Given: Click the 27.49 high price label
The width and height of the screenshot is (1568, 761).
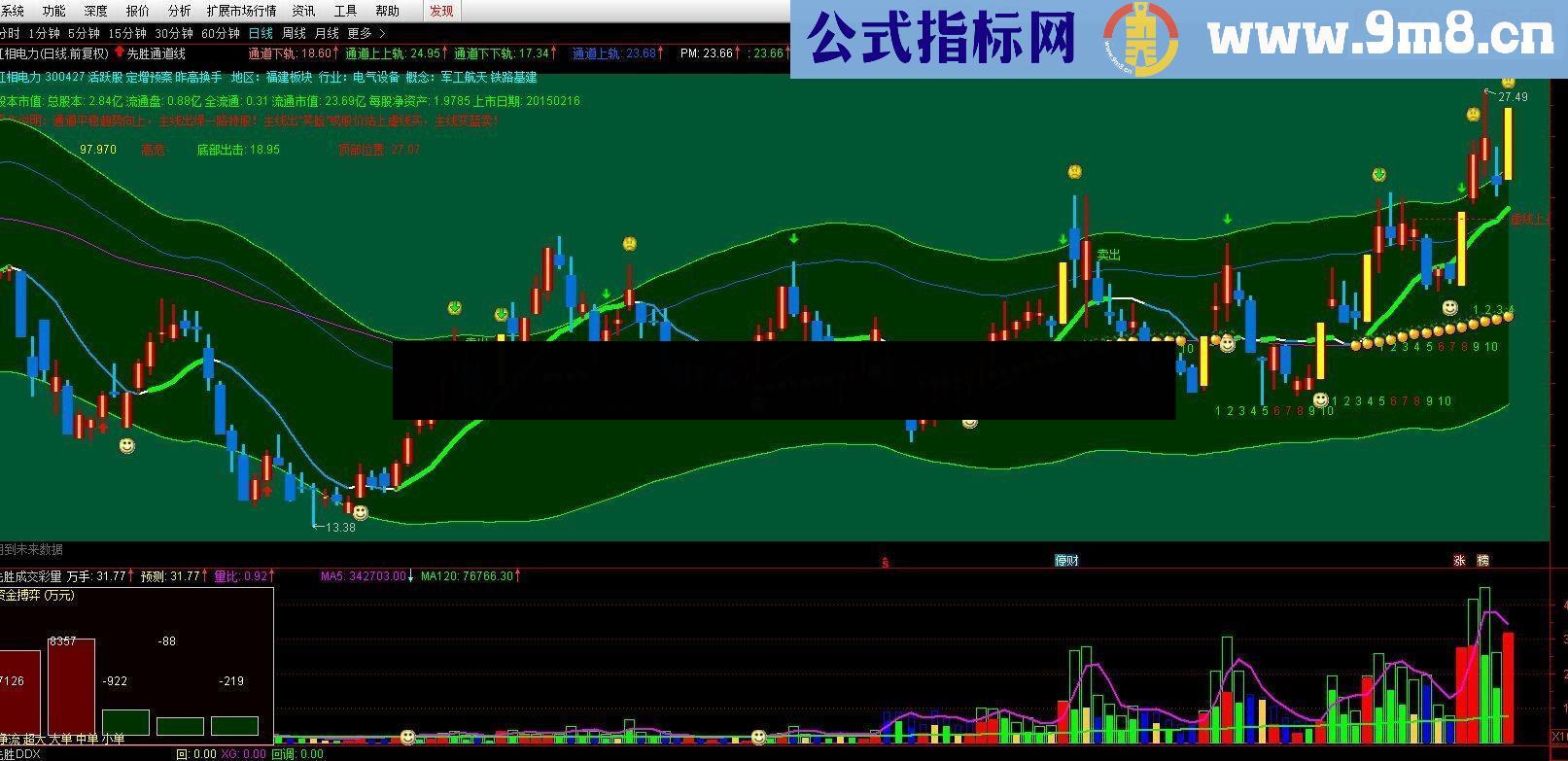Looking at the screenshot, I should [1513, 97].
